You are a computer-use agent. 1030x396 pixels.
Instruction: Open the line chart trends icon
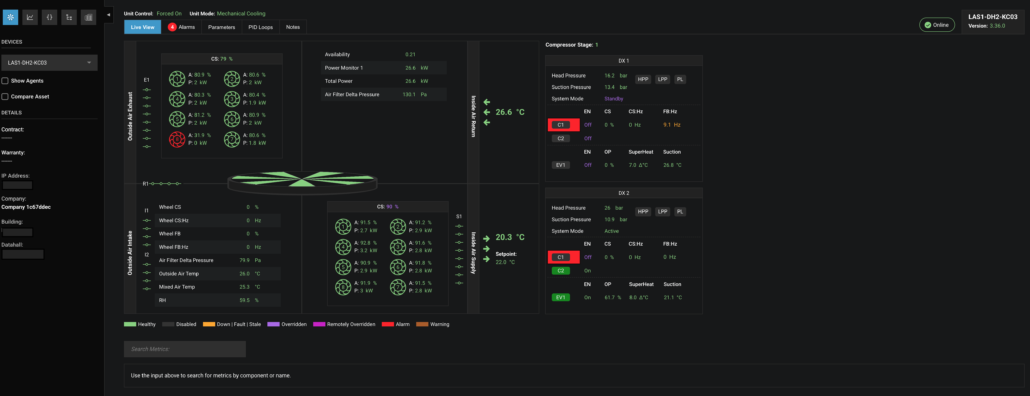click(x=30, y=18)
